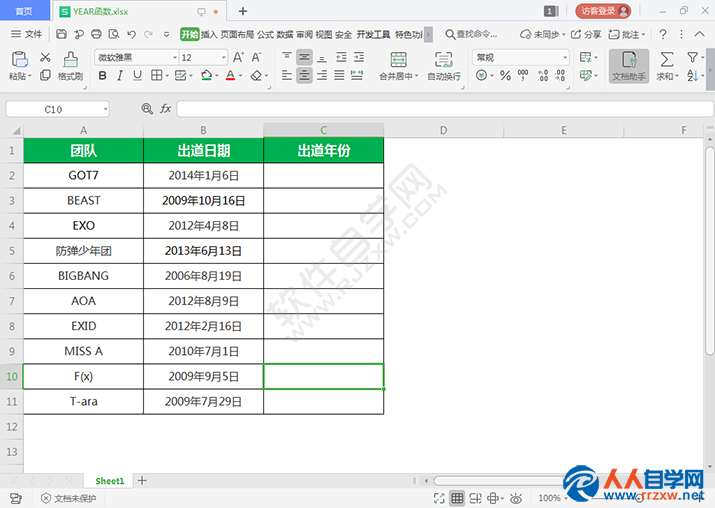Switch to the 插入 ribbon tab
Screen dimensions: 715x508
tap(209, 35)
